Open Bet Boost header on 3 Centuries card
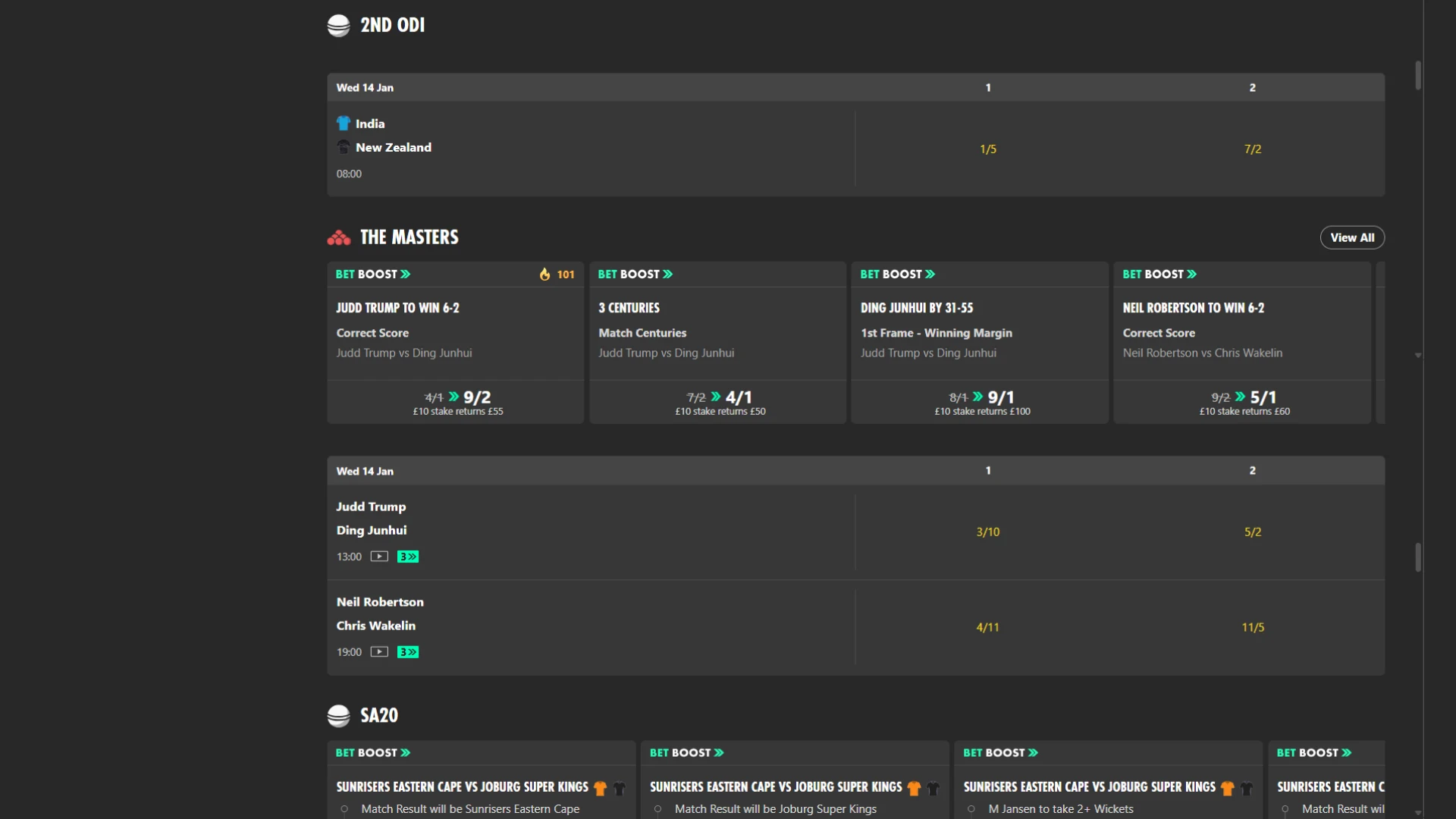Viewport: 1456px width, 819px height. pos(635,275)
